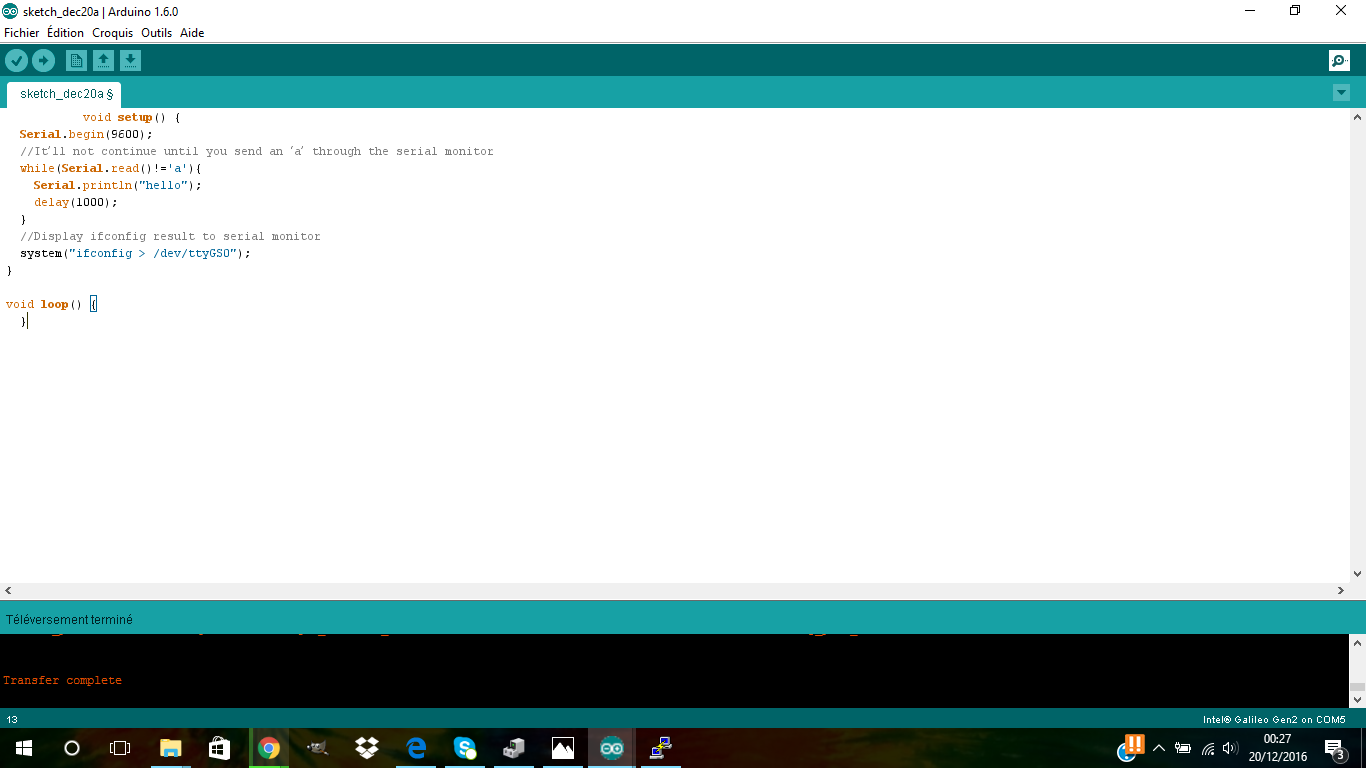Select the sketch_dec20a tab
Screen dimensions: 1366x768
pos(65,94)
